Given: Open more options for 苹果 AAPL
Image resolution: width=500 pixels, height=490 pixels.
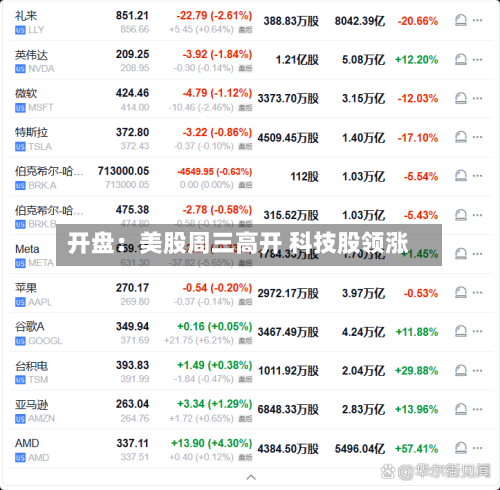Looking at the screenshot, I should pyautogui.click(x=477, y=293).
